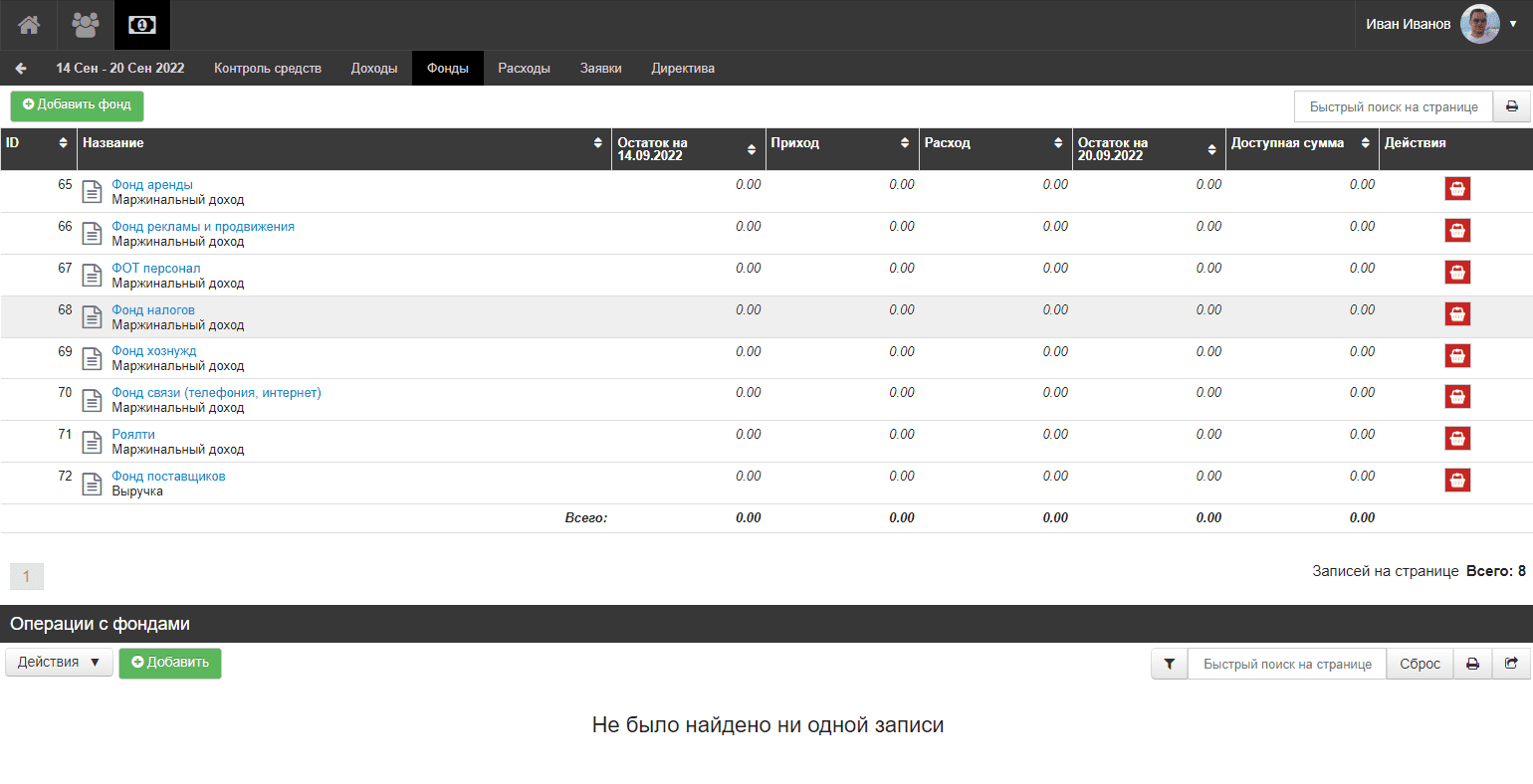Screen dimensions: 1533x784
Task: Click Добавить фонд button
Action: point(77,105)
